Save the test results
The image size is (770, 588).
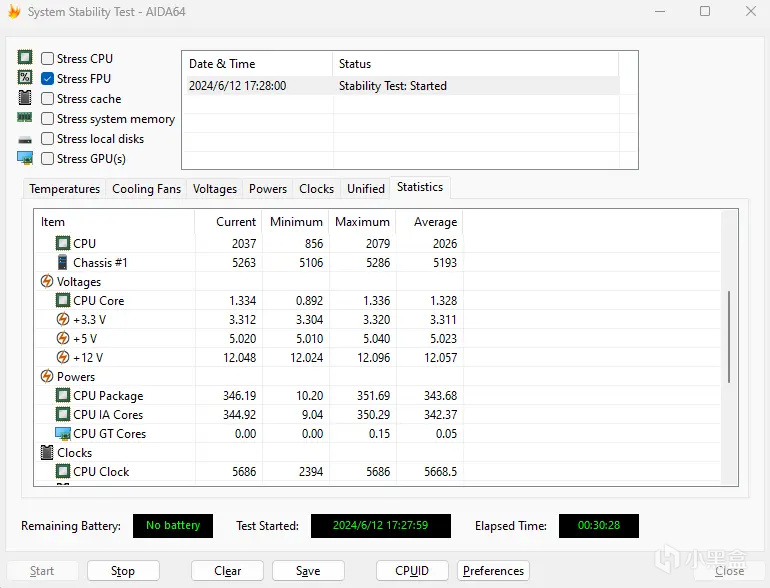(308, 571)
